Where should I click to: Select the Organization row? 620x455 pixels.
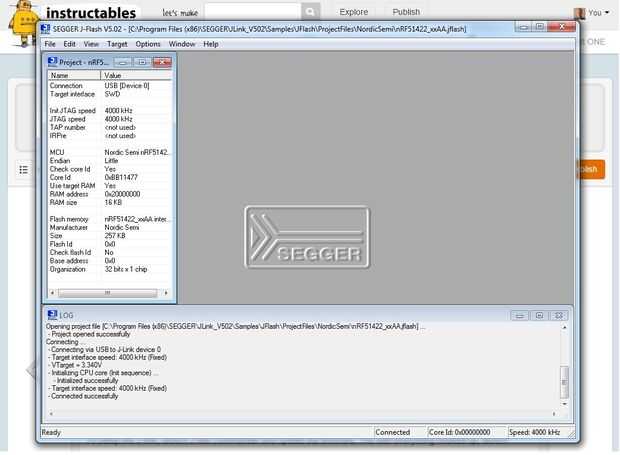pyautogui.click(x=110, y=269)
